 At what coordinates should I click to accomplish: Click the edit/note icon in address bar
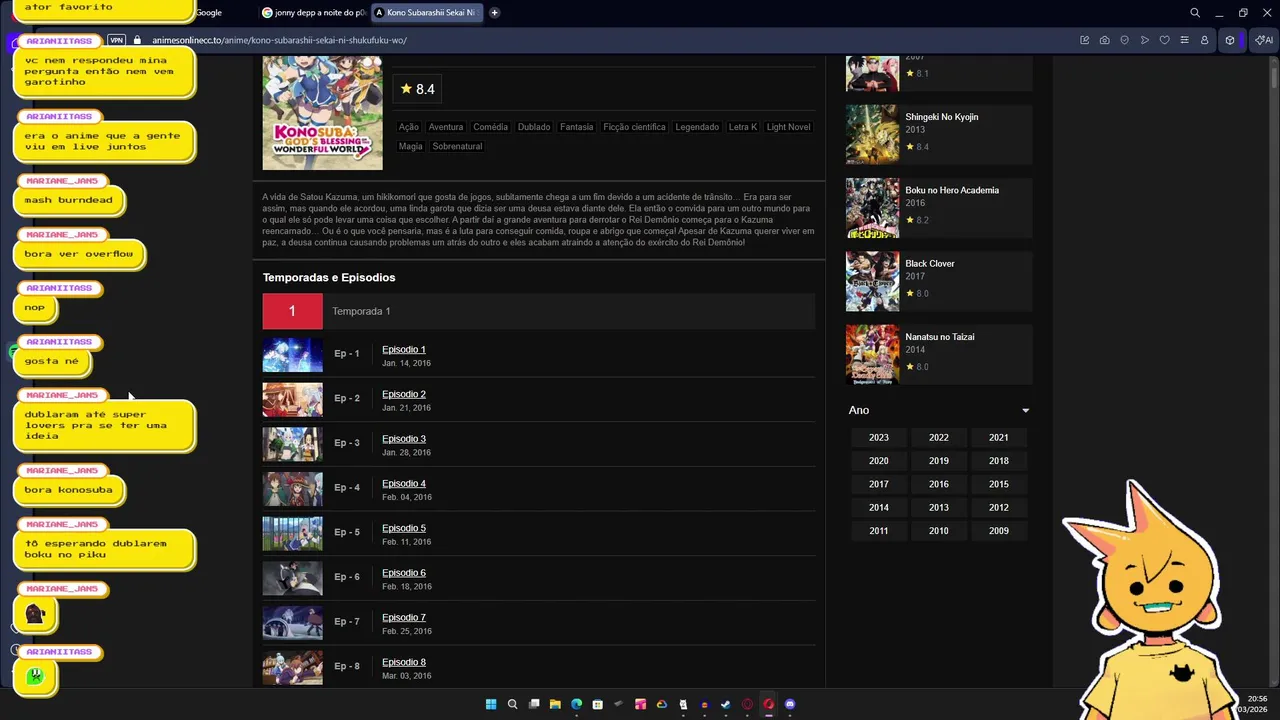[x=1084, y=40]
